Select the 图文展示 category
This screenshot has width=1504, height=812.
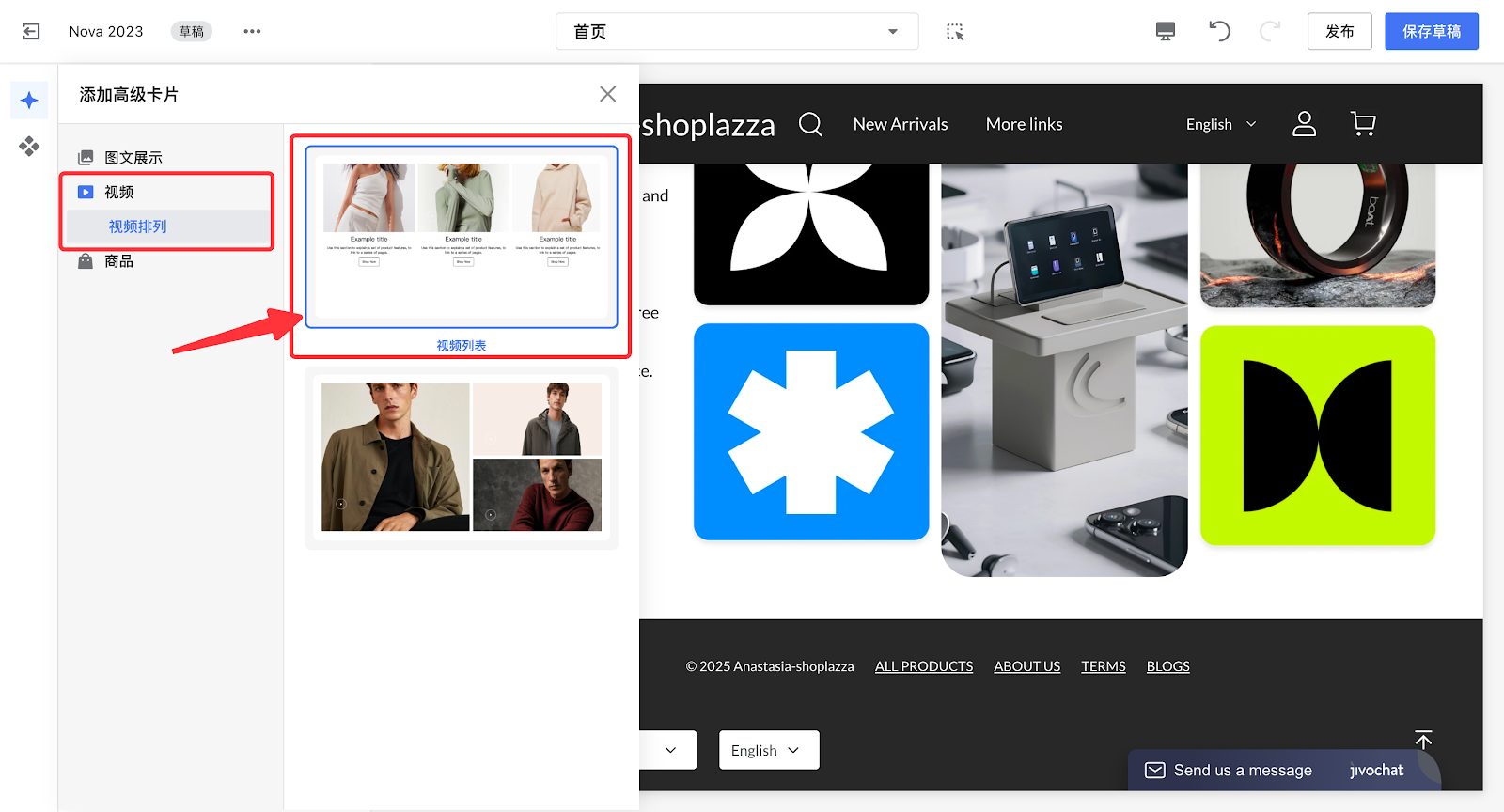point(133,158)
